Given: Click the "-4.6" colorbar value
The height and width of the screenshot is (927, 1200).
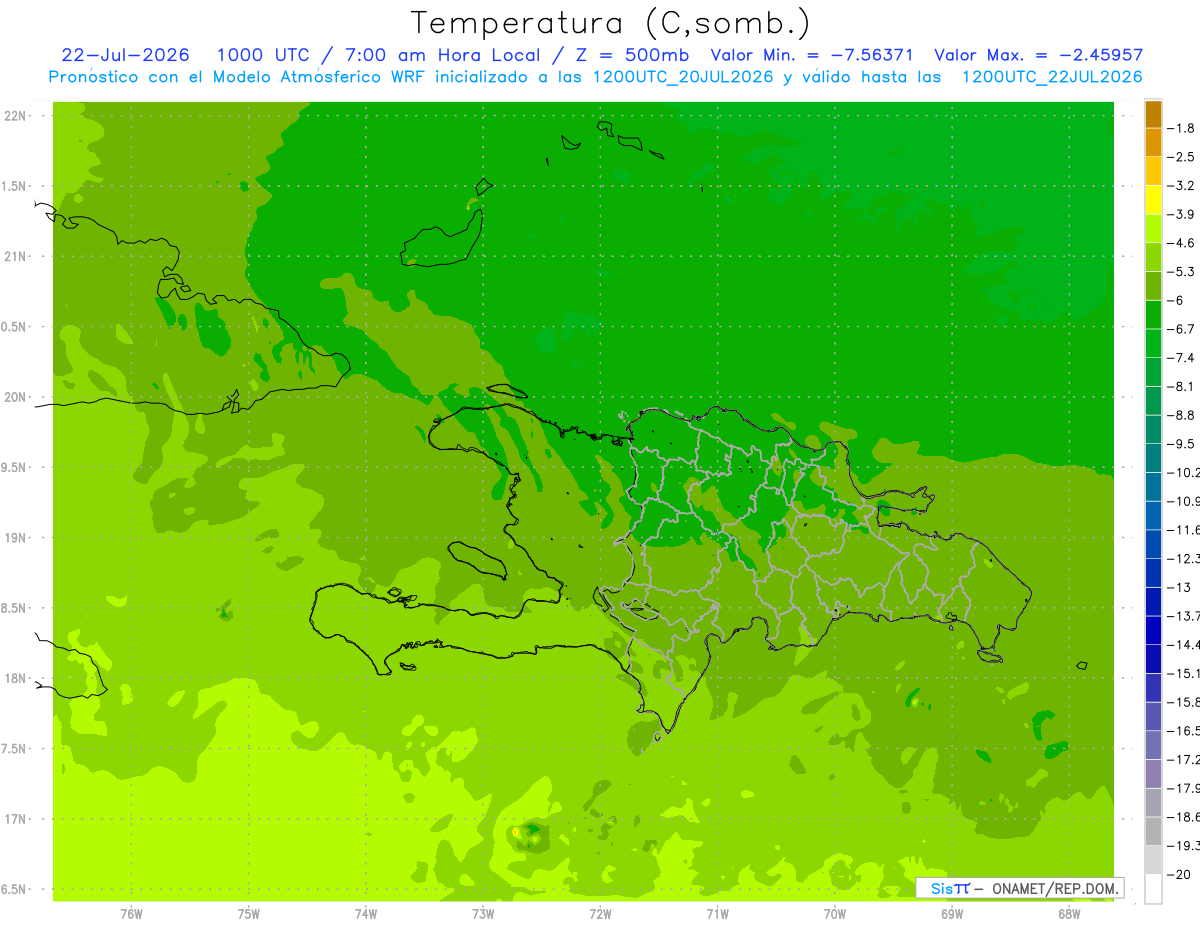Looking at the screenshot, I should 1181,243.
